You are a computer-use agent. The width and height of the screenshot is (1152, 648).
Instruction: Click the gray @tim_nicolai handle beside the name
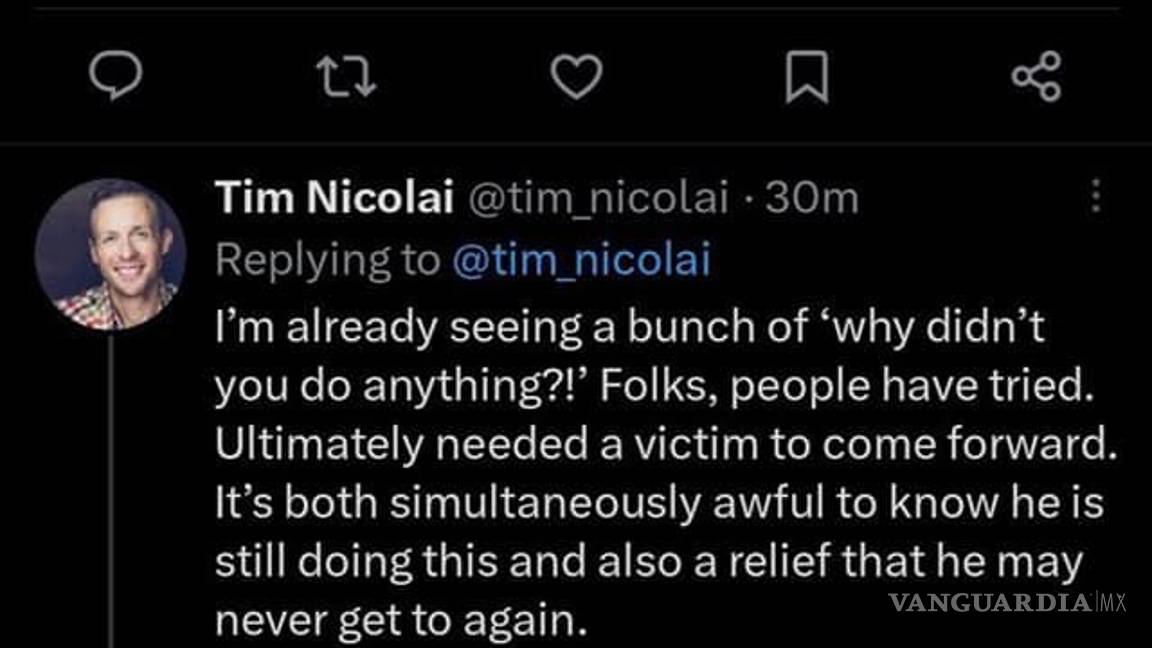pyautogui.click(x=597, y=199)
